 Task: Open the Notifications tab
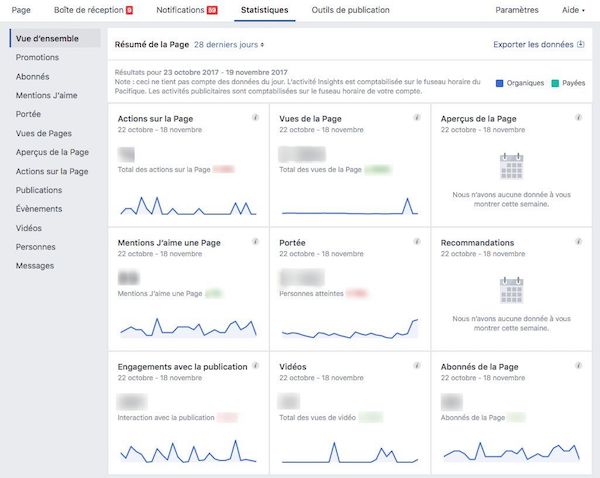[187, 10]
